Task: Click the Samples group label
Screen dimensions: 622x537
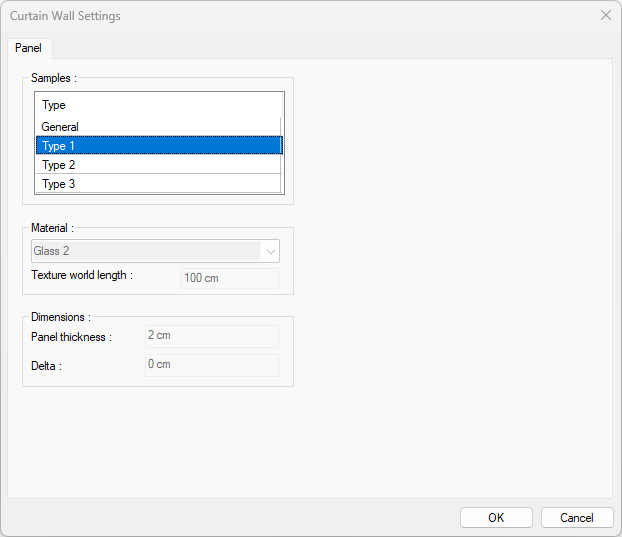Action: [53, 78]
